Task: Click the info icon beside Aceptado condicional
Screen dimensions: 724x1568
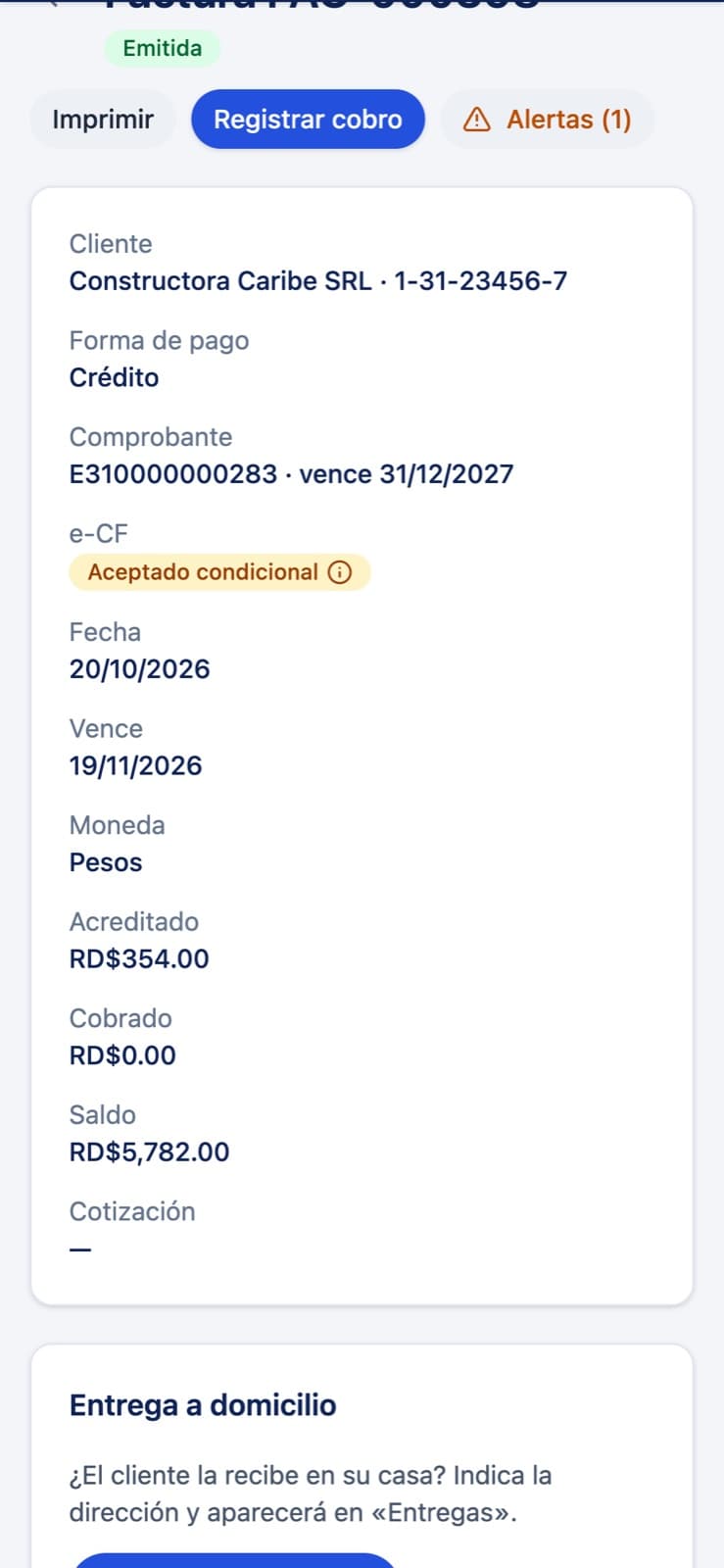Action: (x=339, y=572)
